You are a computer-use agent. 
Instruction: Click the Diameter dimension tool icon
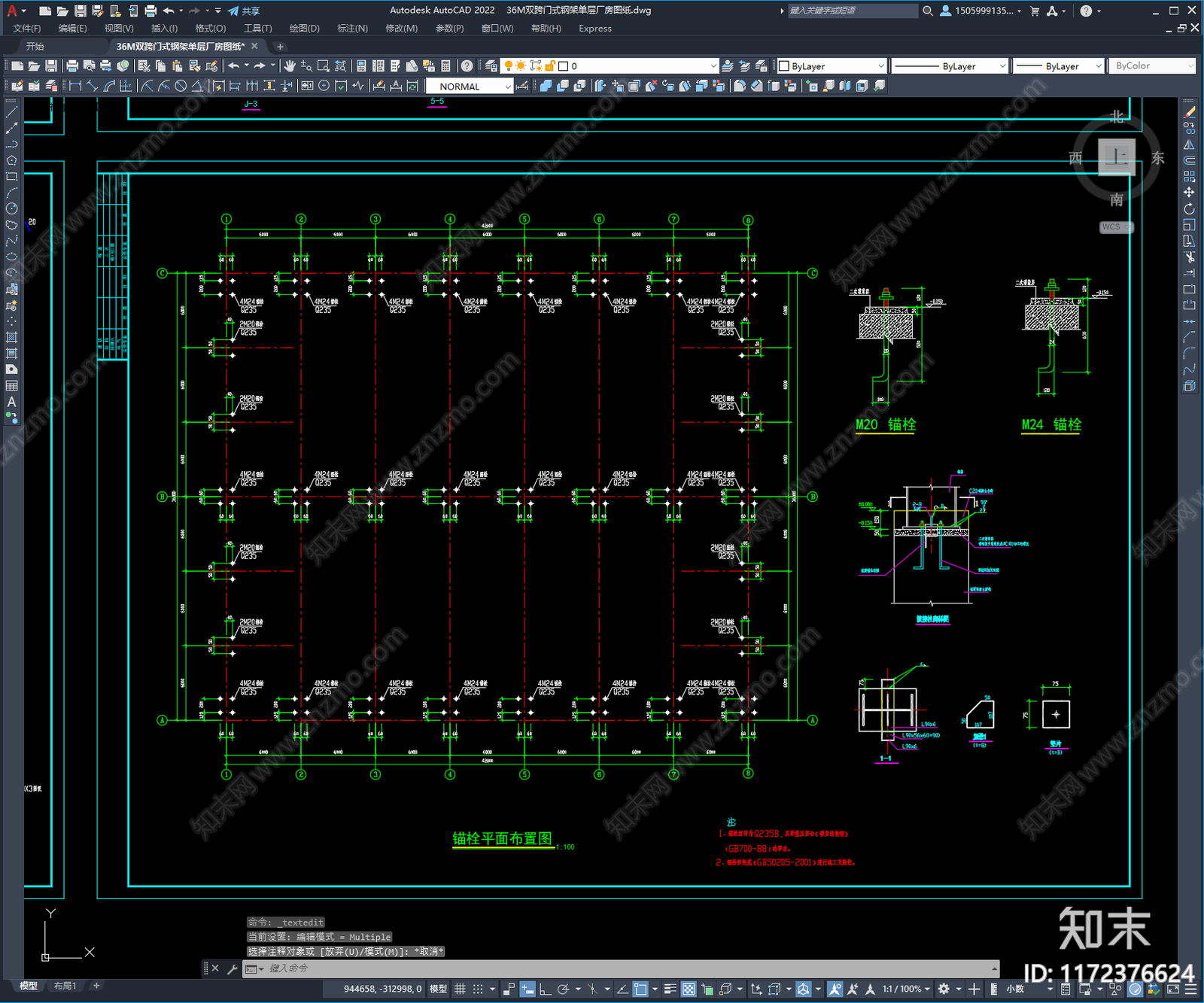[x=181, y=86]
